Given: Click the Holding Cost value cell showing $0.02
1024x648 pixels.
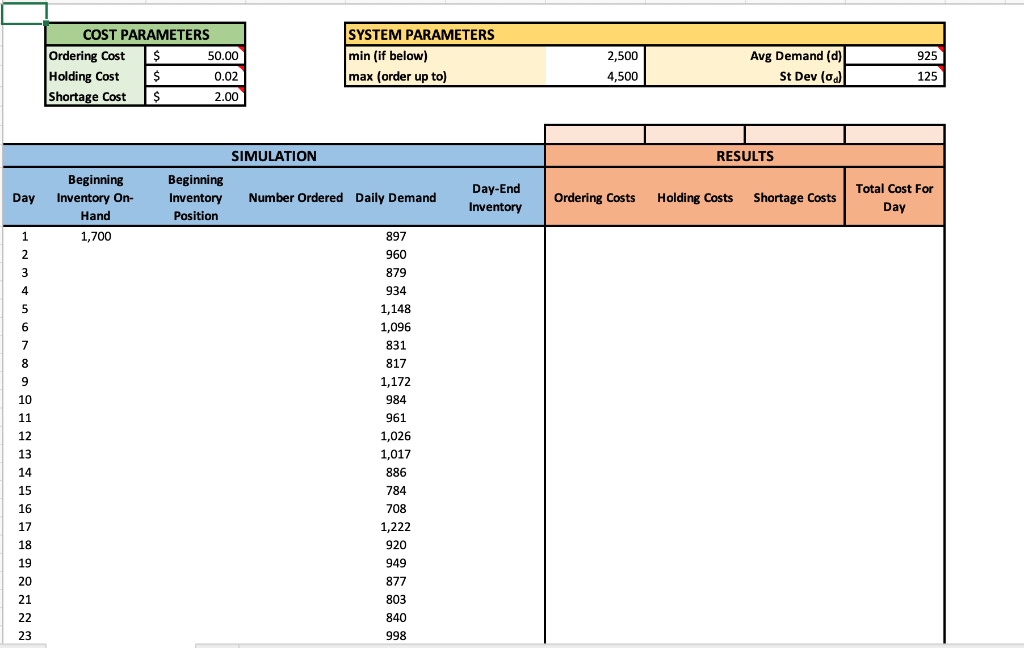Looking at the screenshot, I should point(196,76).
